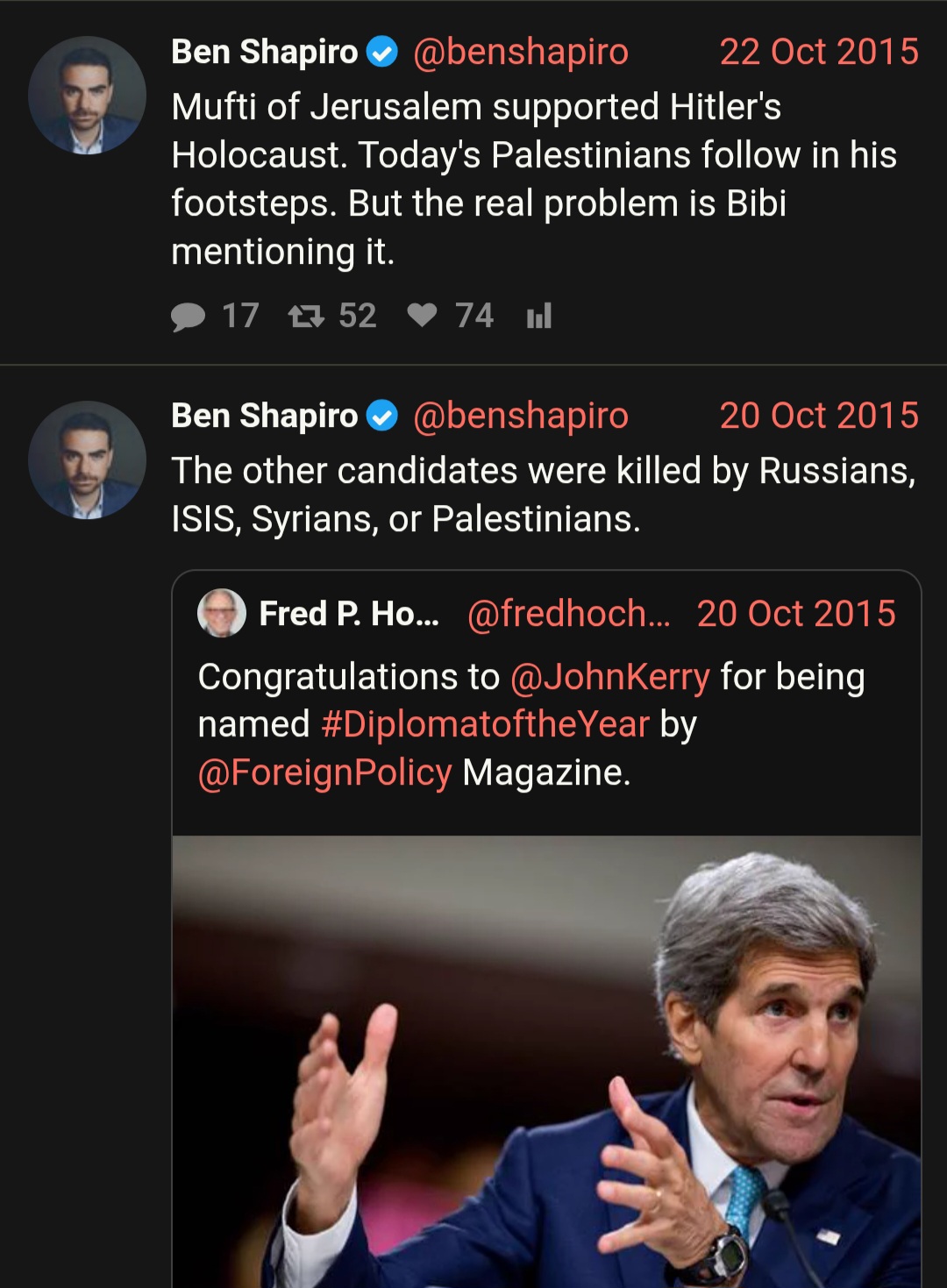
Task: Open quoted tweet's 20 Oct 2015 date
Action: coord(796,614)
